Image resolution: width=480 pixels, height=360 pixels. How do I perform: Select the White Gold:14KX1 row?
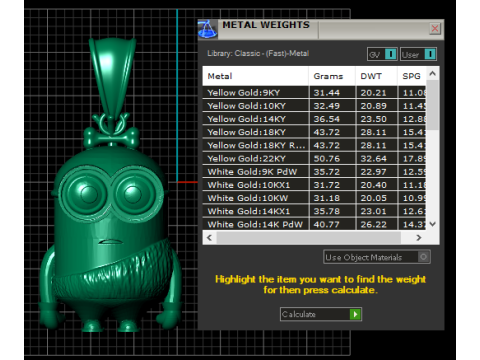coord(314,211)
